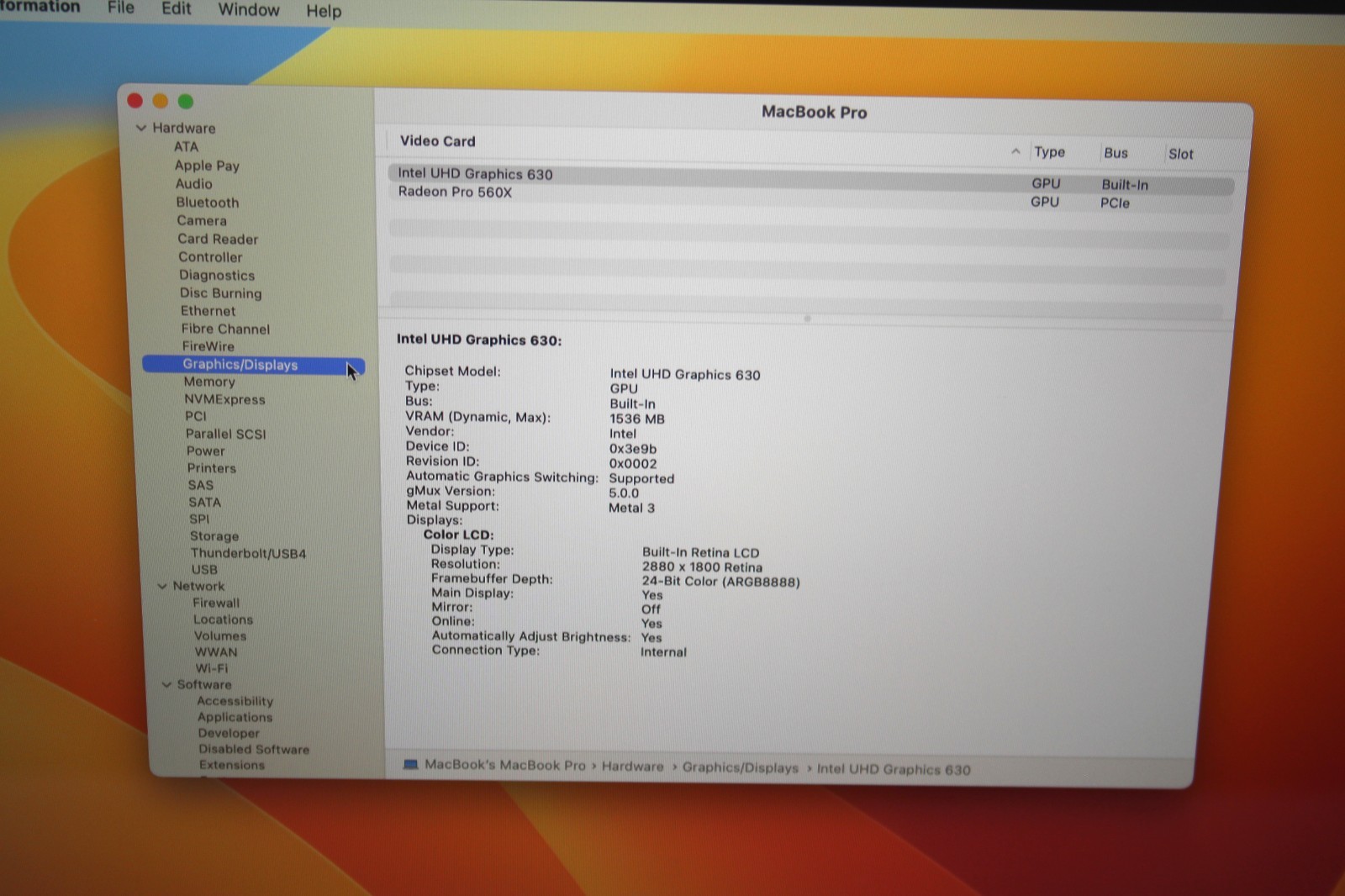Open the Help menu

[324, 11]
